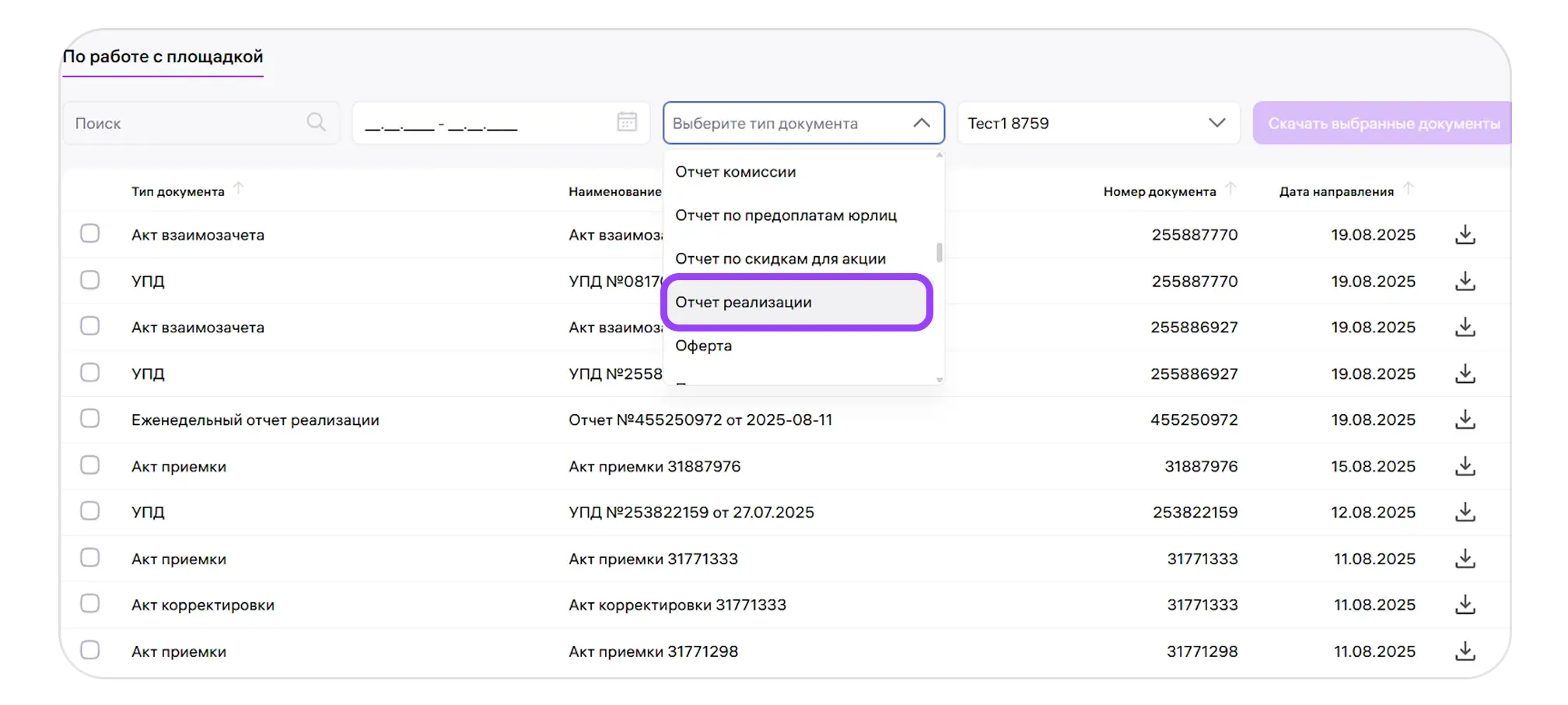This screenshot has width=1568, height=705.
Task: Download Акт корректировки 31771333 file
Action: (x=1465, y=605)
